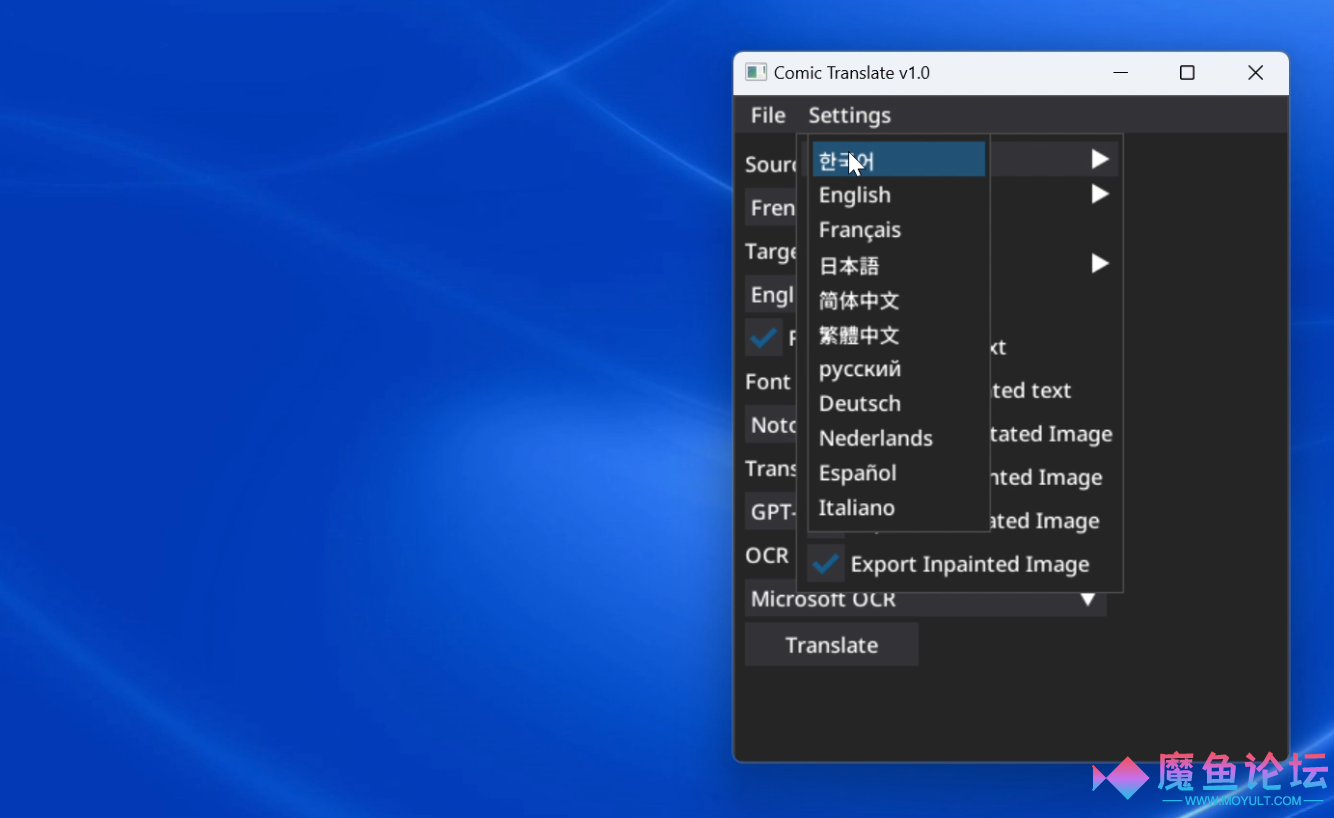Open the File menu

click(768, 115)
